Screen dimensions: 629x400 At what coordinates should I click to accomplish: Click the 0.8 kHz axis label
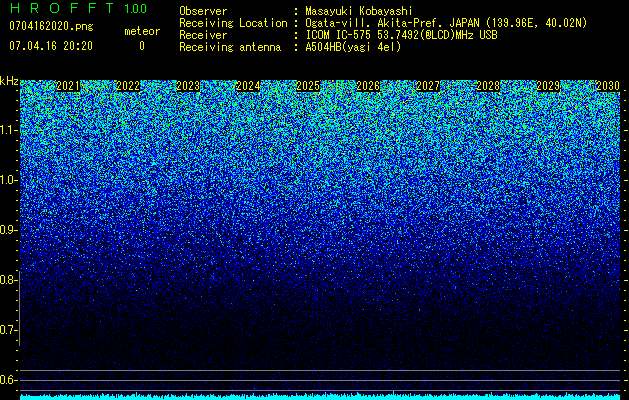tap(8, 280)
